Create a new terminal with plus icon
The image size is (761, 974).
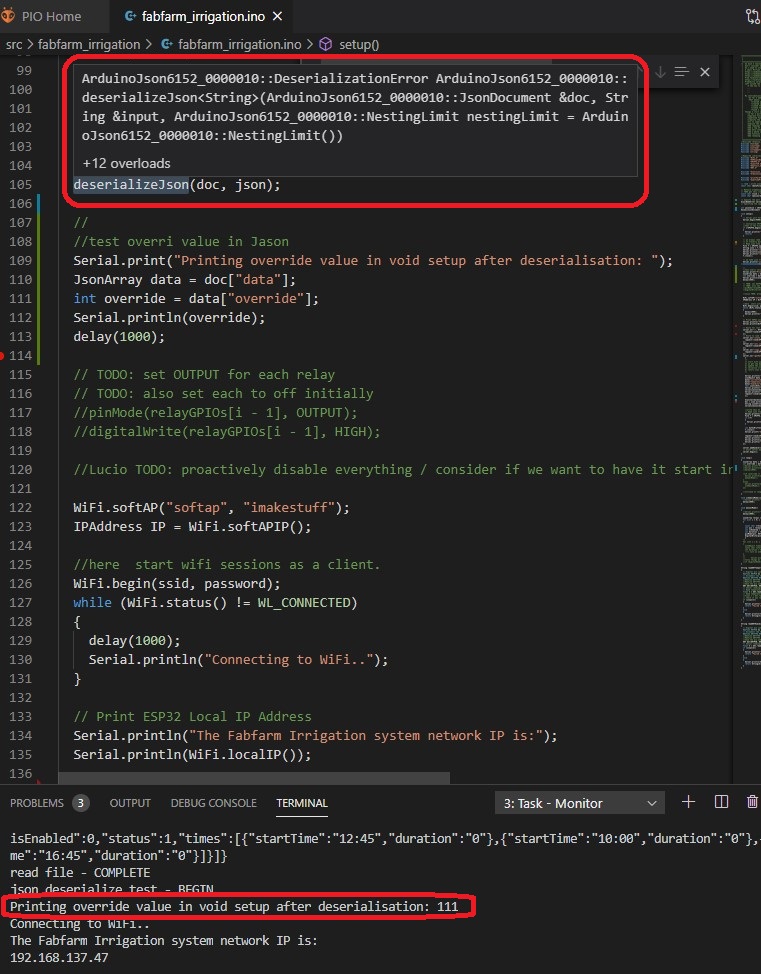click(x=688, y=803)
